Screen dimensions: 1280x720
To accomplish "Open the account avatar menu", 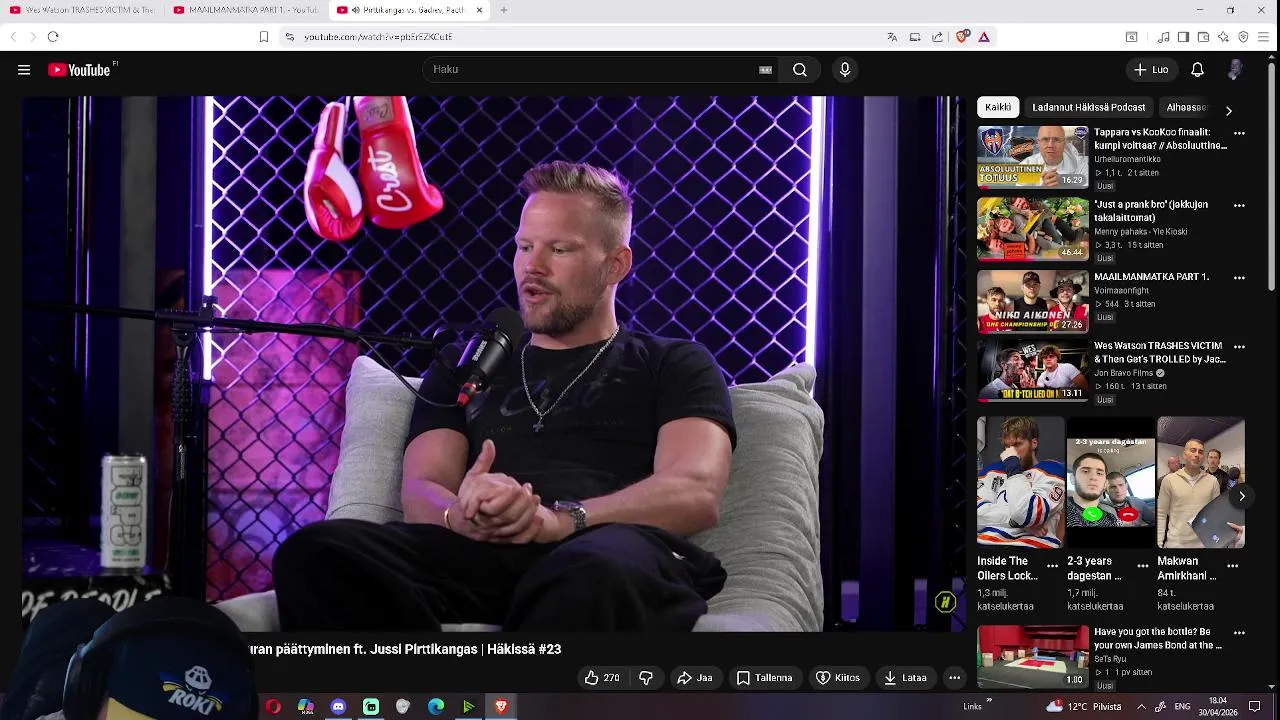I will click(x=1236, y=70).
